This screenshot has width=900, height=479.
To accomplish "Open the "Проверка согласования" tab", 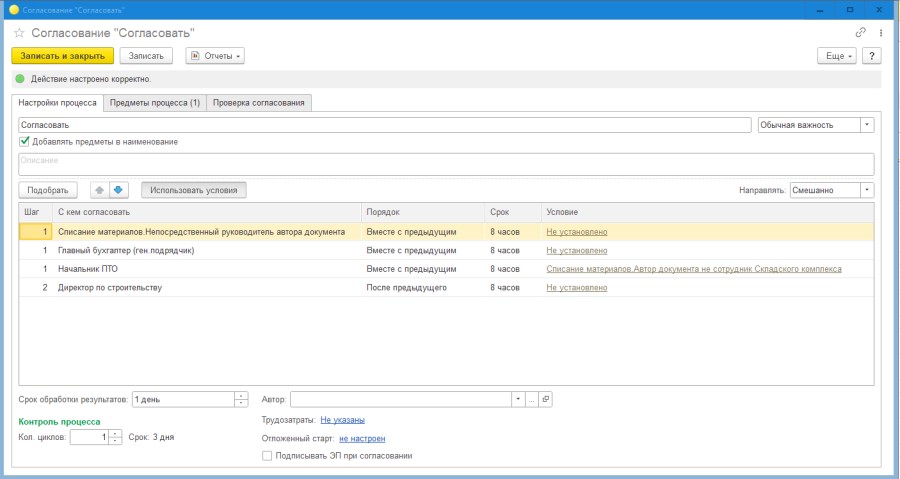I will [x=259, y=102].
